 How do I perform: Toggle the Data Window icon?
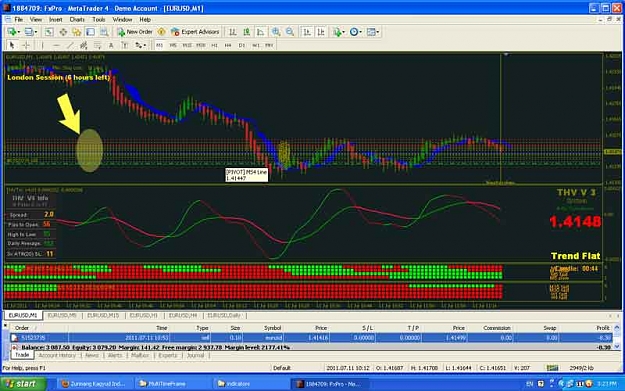(x=63, y=32)
